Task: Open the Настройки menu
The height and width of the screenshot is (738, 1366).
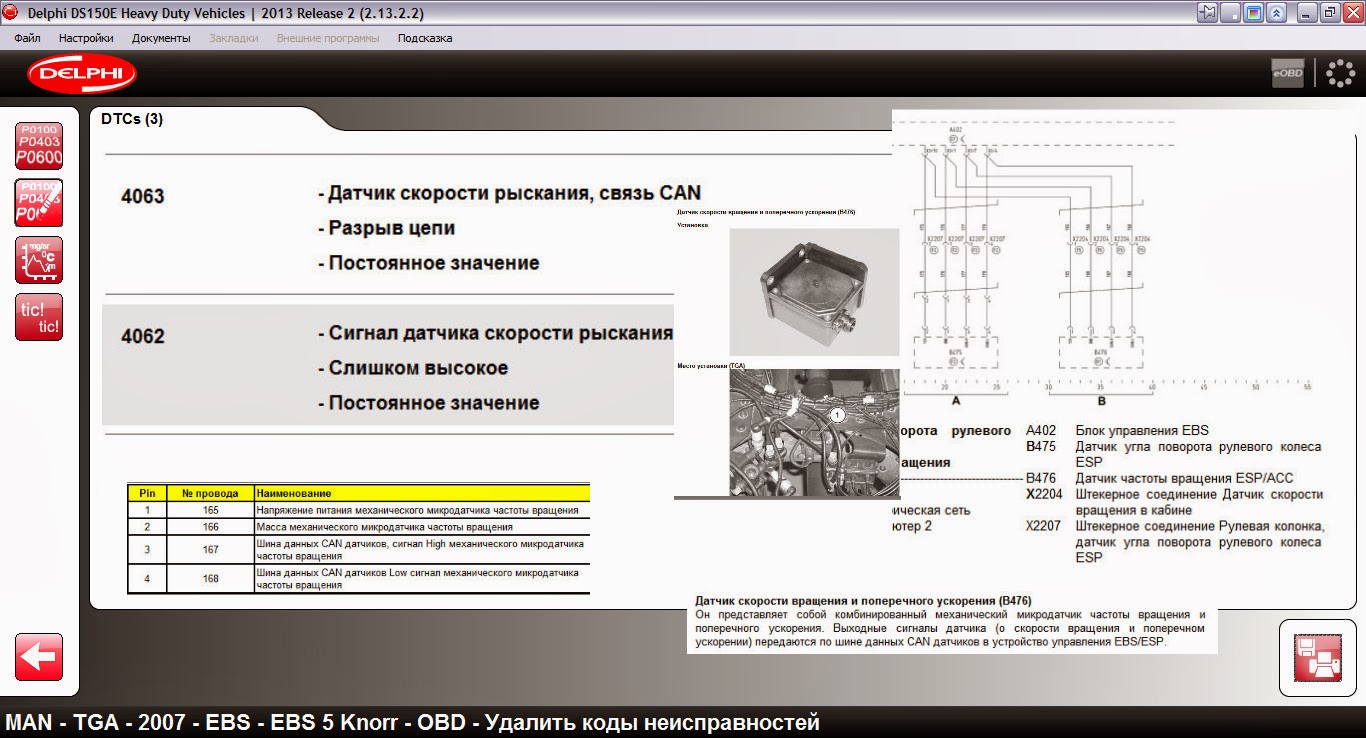Action: pos(86,38)
